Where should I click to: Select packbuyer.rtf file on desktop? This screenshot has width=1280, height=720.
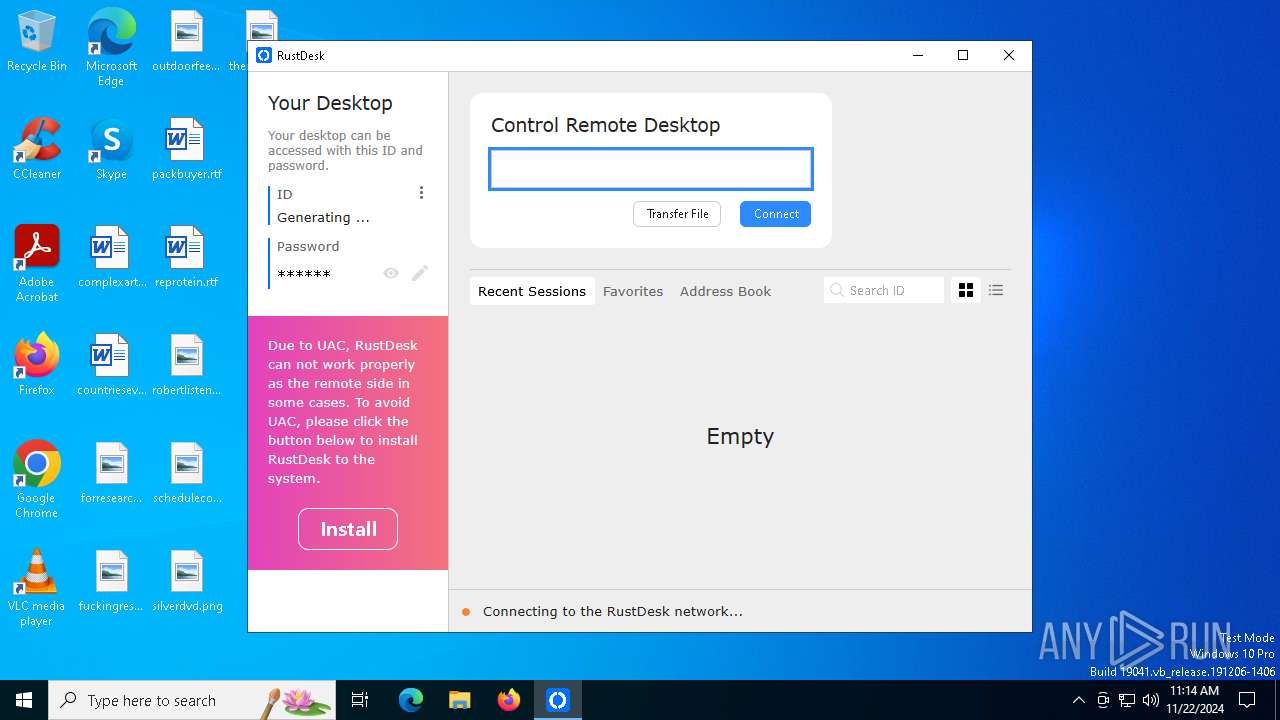point(186,149)
